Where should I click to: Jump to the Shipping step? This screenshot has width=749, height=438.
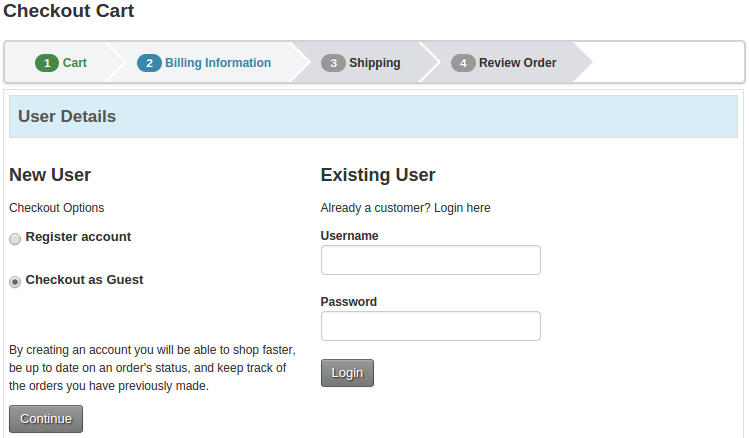point(374,63)
